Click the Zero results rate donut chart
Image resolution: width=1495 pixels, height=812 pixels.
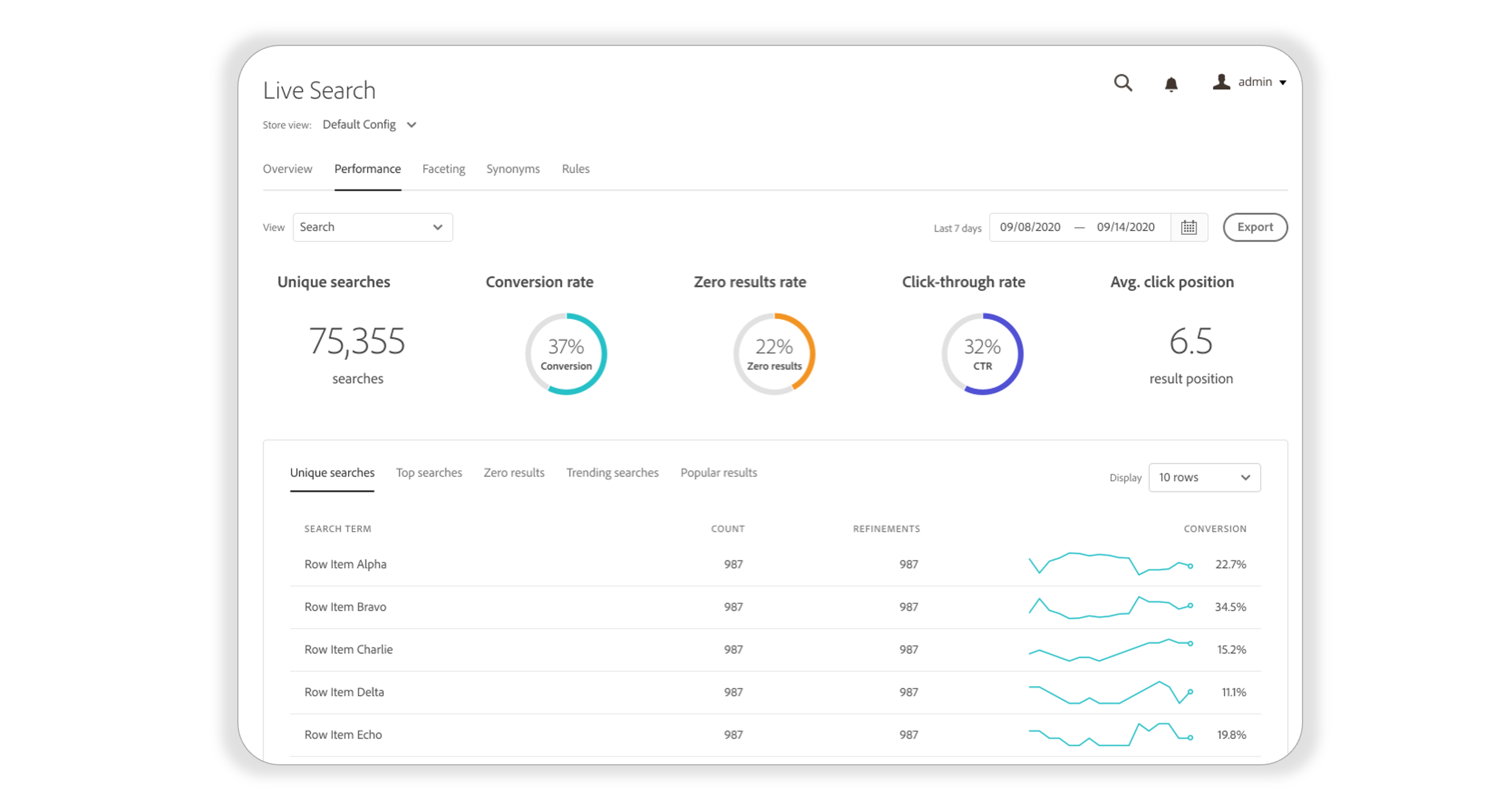click(774, 354)
